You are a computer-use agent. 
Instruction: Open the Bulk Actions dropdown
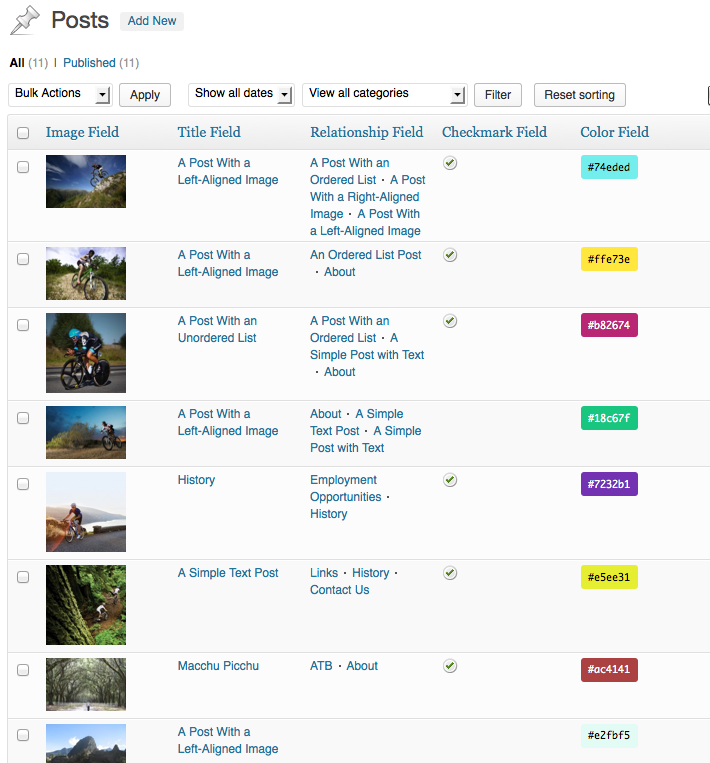click(60, 94)
